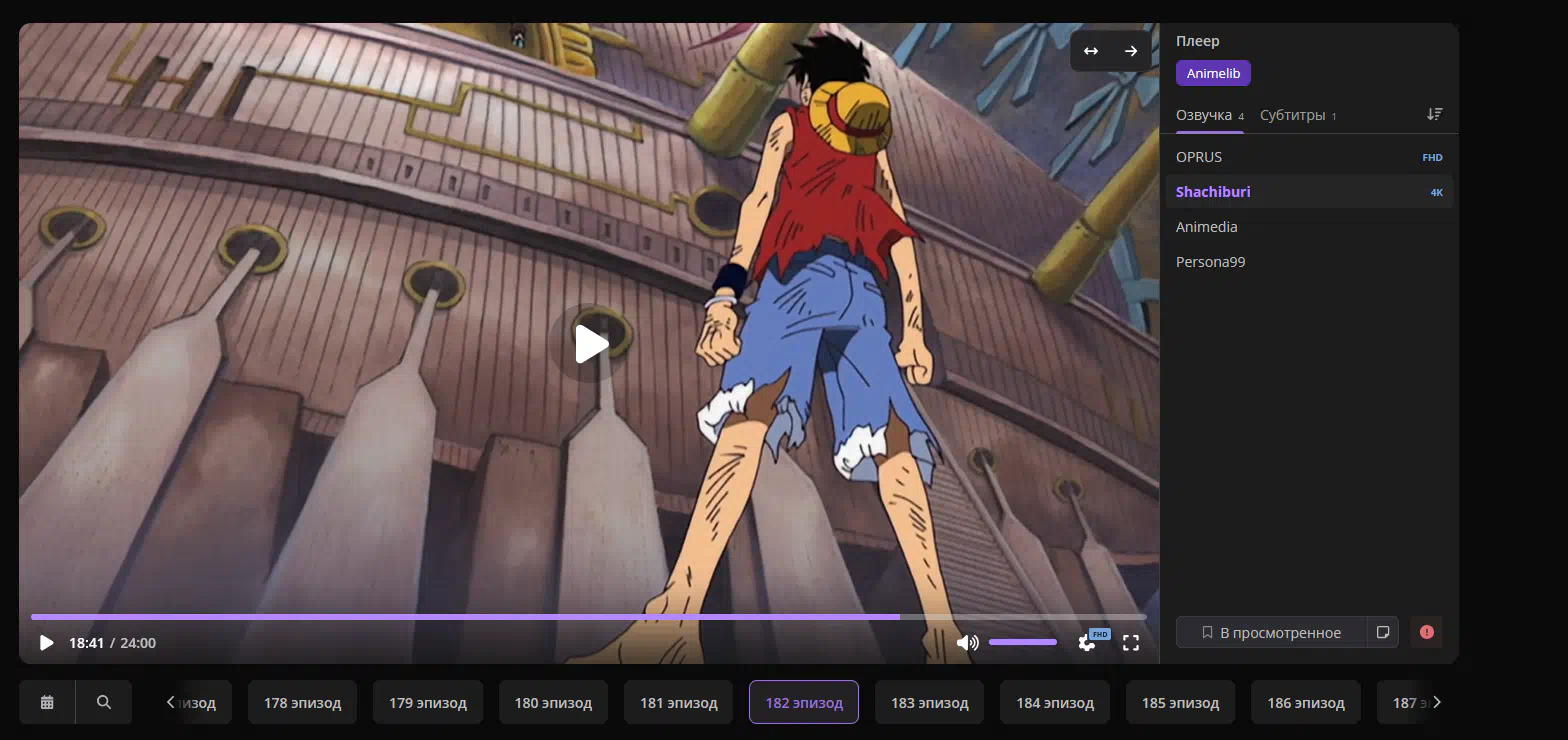The height and width of the screenshot is (740, 1568).
Task: Open the episode calendar icon
Action: [47, 702]
